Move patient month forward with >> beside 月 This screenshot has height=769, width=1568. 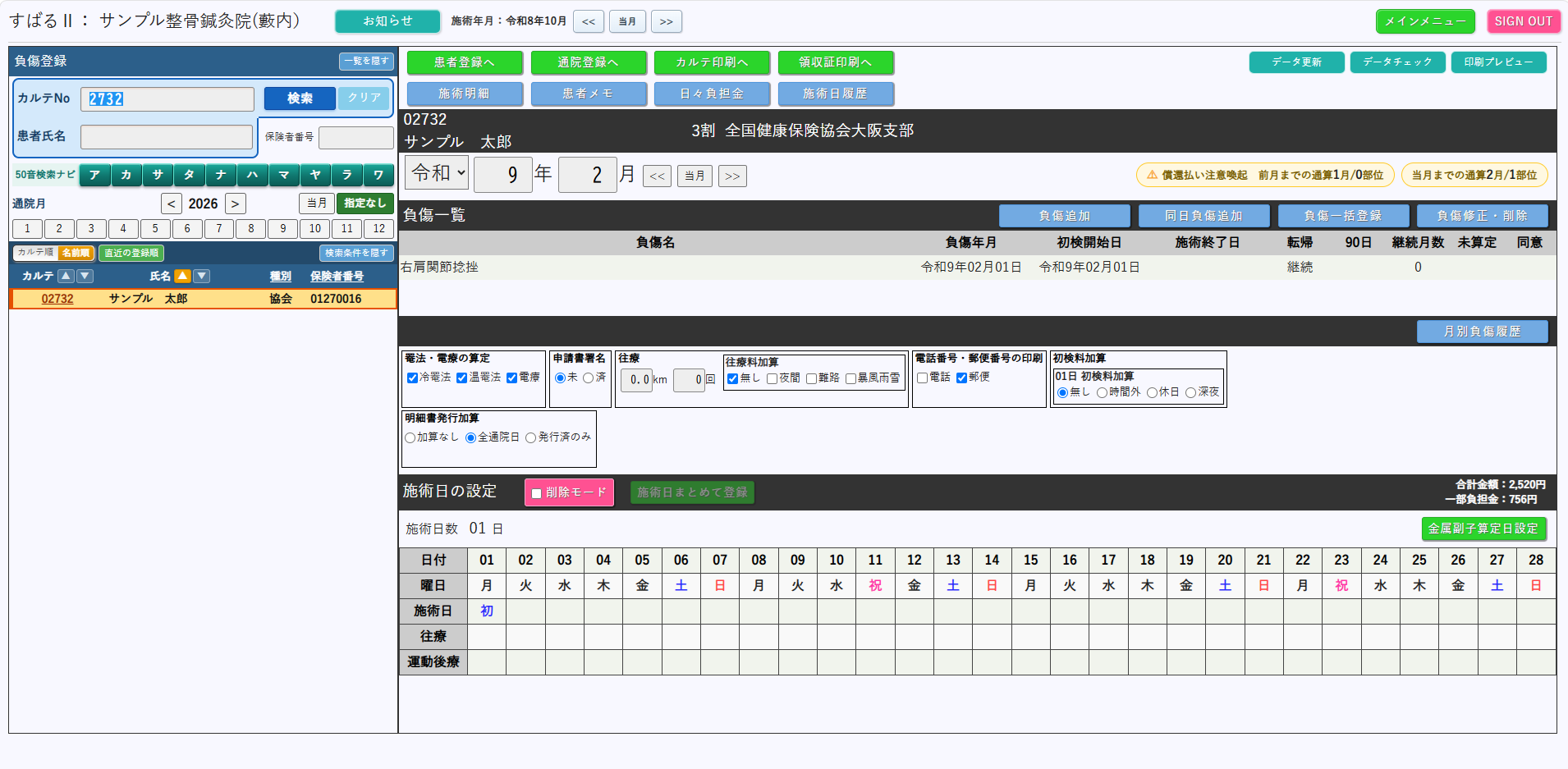point(732,176)
